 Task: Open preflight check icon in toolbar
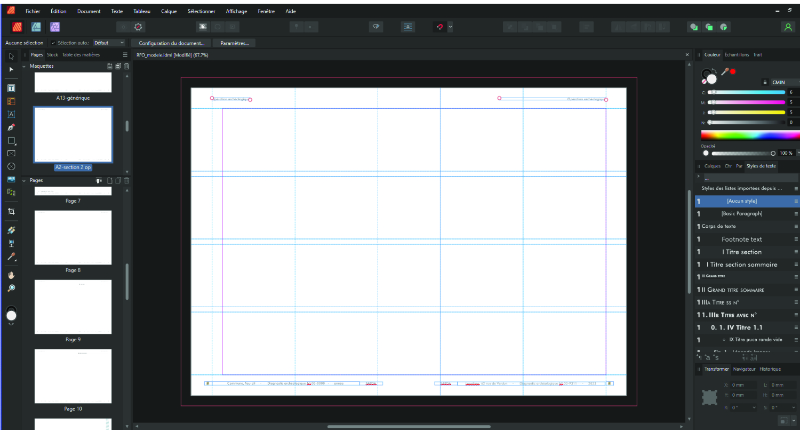coord(138,27)
